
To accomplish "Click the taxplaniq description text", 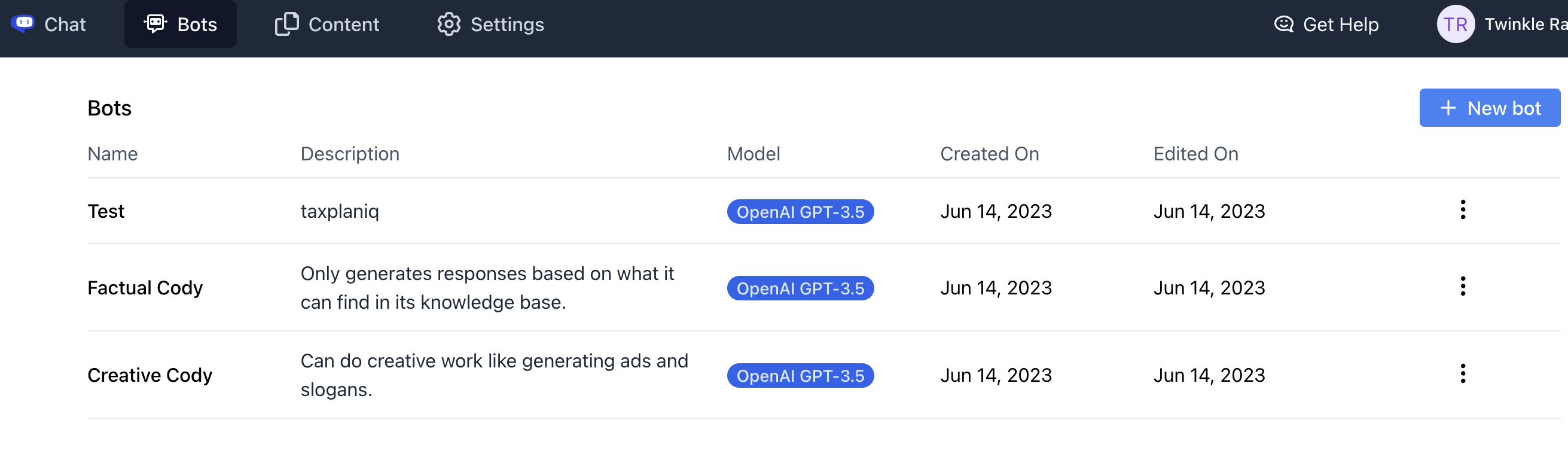I will (x=340, y=211).
